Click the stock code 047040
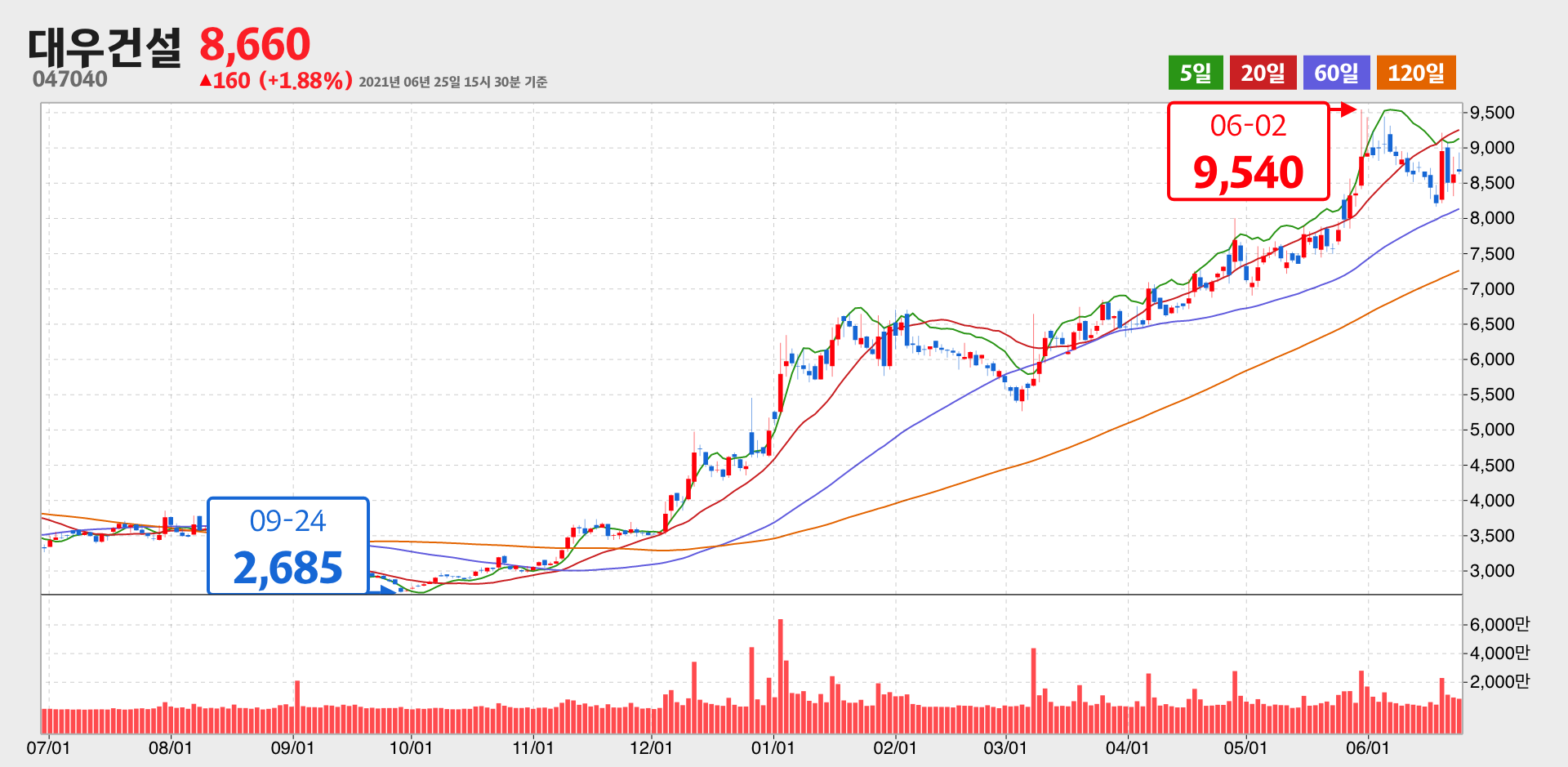 pyautogui.click(x=70, y=79)
